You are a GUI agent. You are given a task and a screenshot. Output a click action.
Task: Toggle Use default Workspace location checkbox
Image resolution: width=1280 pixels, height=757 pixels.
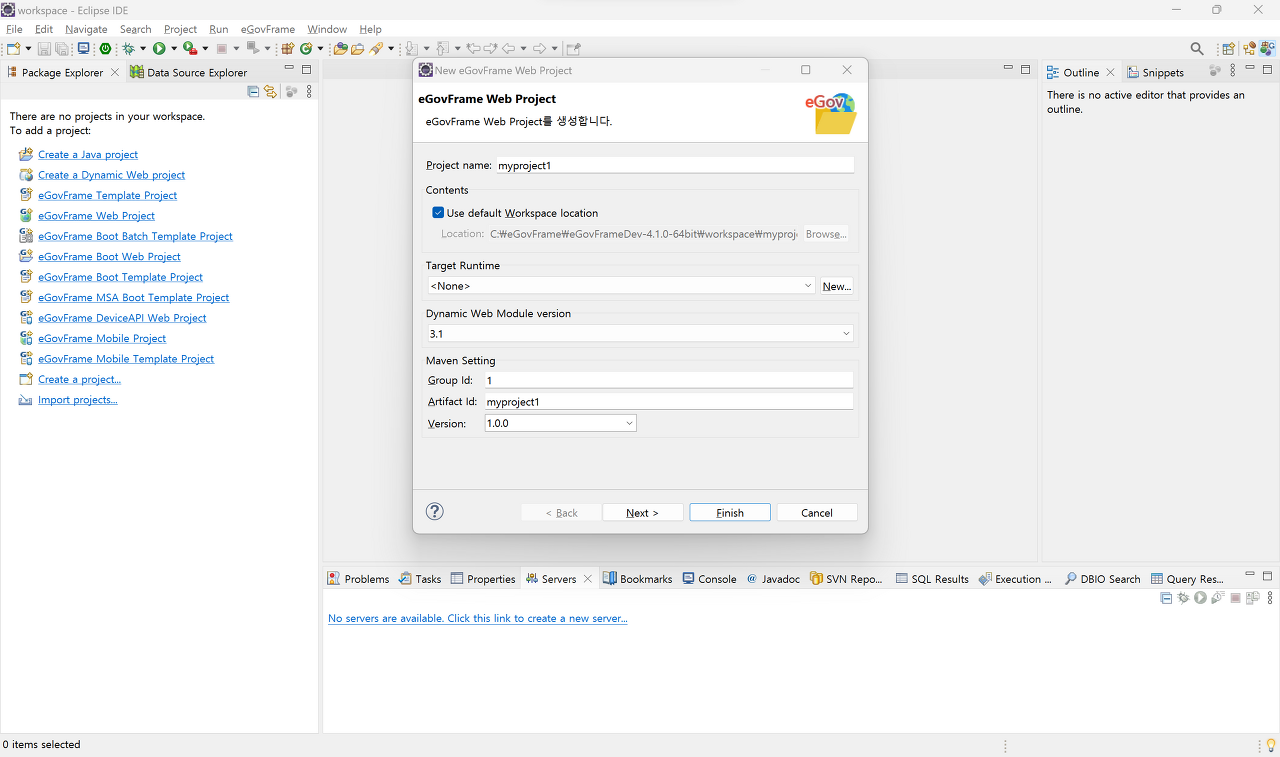(438, 213)
